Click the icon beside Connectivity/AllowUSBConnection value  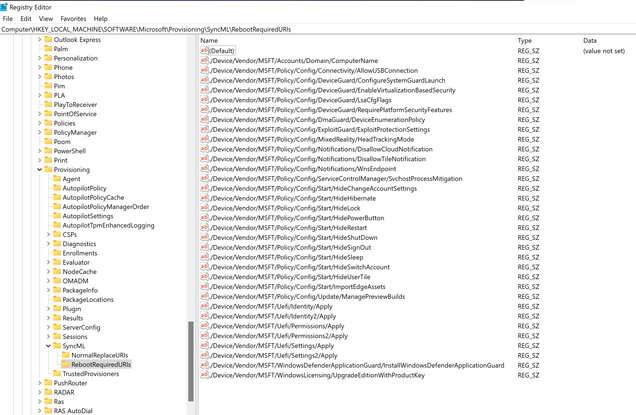pyautogui.click(x=204, y=70)
